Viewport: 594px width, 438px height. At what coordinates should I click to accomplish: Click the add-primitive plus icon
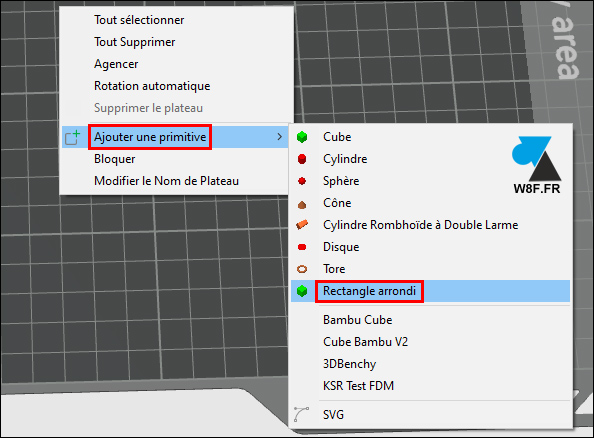[72, 137]
